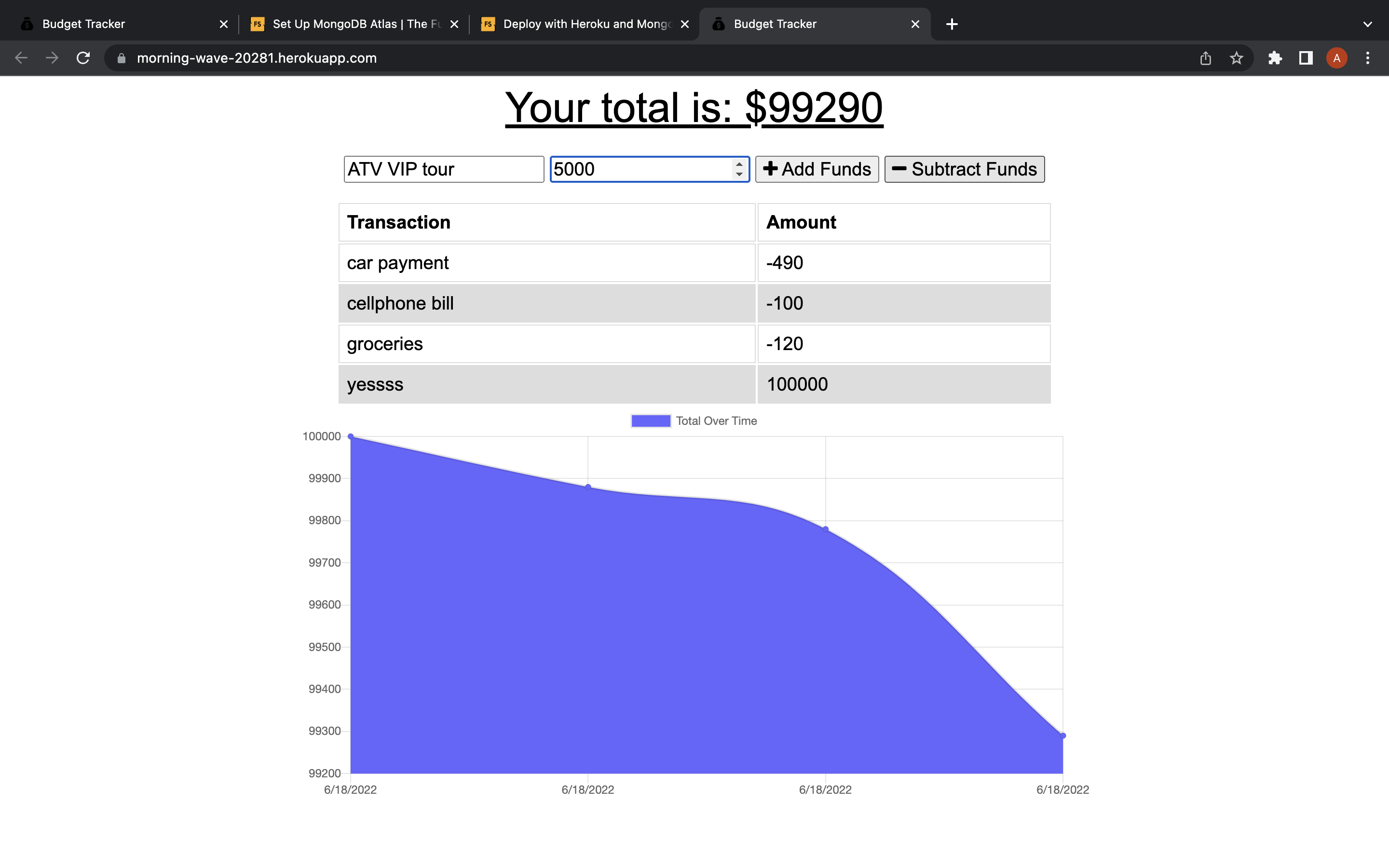Click the groceries row in the table

pyautogui.click(x=546, y=343)
